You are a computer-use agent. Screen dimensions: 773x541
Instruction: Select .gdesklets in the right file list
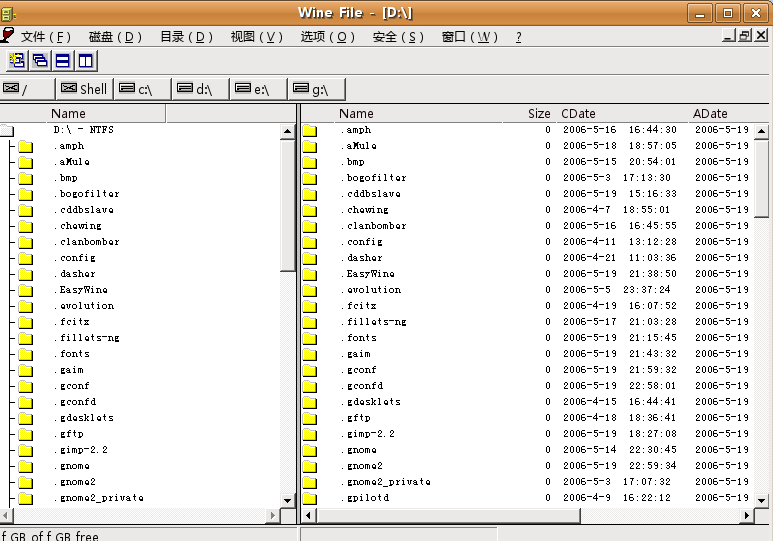tap(371, 402)
